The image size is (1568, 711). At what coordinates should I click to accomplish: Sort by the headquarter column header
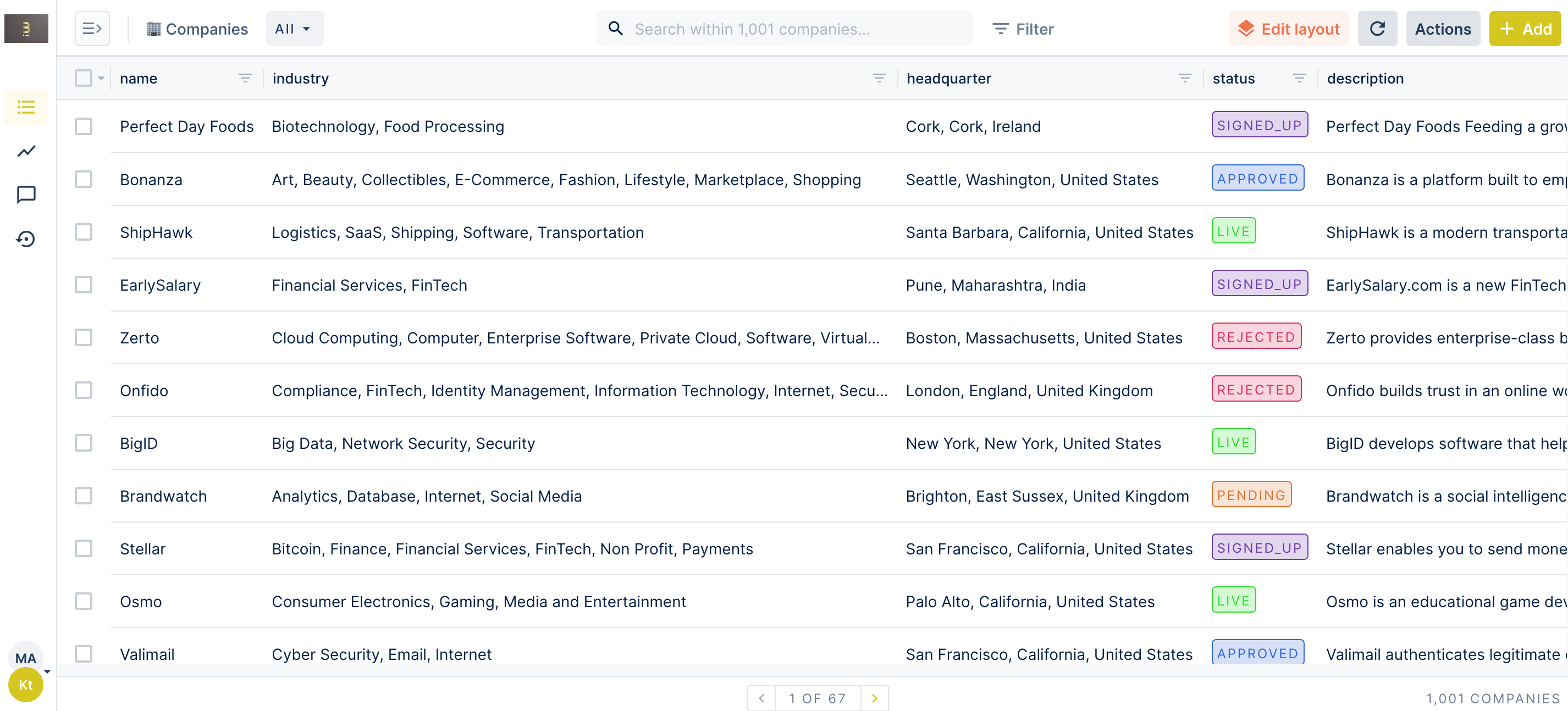click(x=948, y=79)
